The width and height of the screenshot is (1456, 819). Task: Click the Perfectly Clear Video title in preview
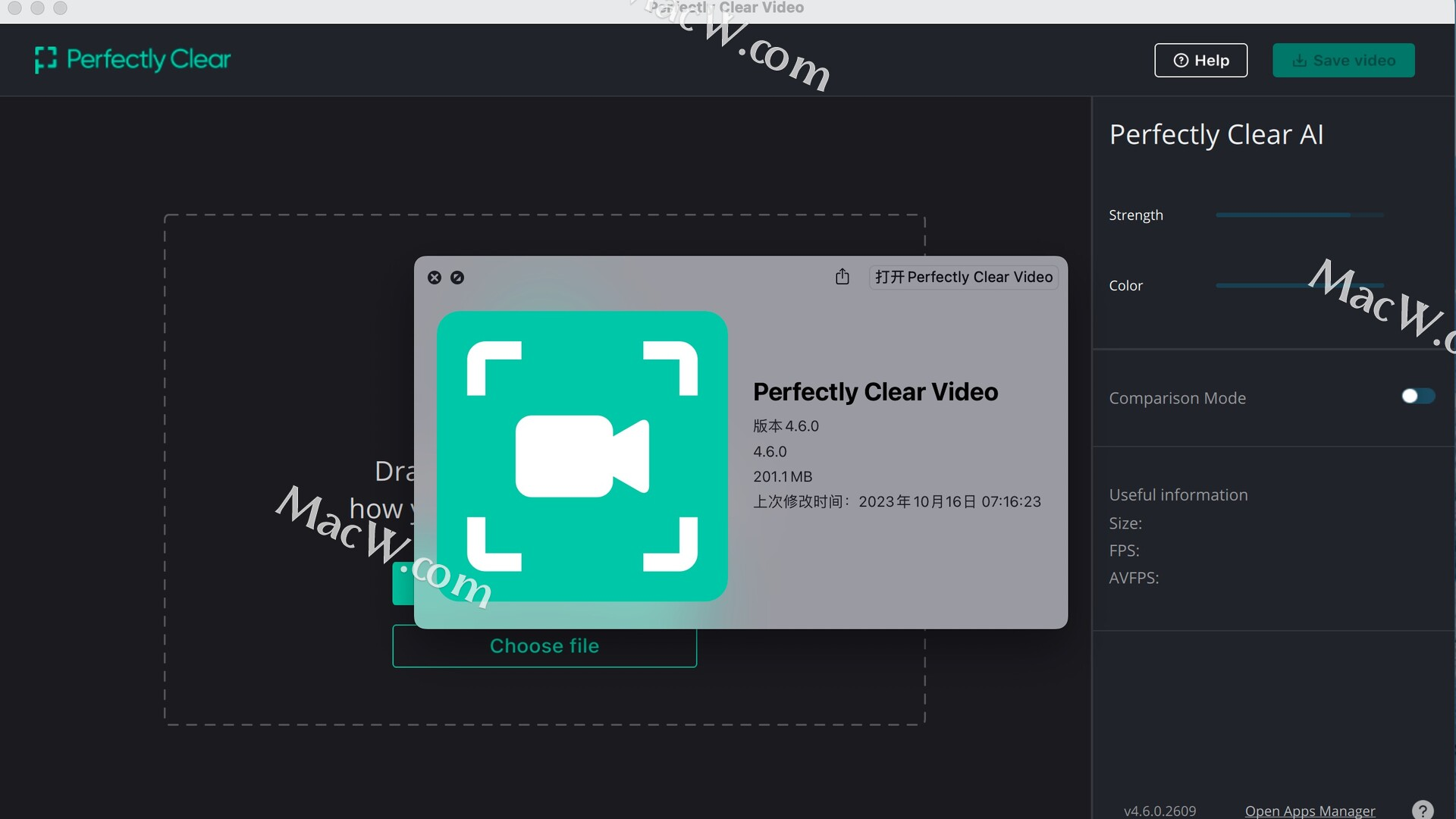[x=875, y=392]
